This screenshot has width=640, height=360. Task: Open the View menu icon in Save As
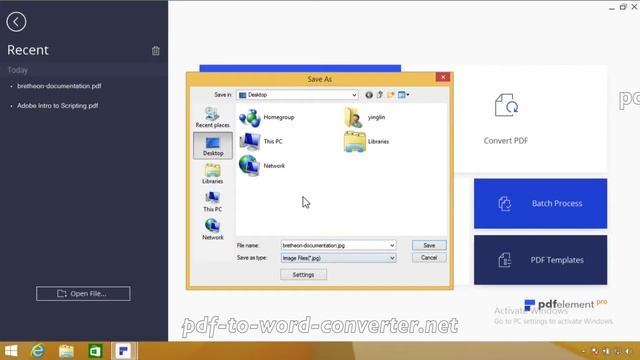point(404,95)
